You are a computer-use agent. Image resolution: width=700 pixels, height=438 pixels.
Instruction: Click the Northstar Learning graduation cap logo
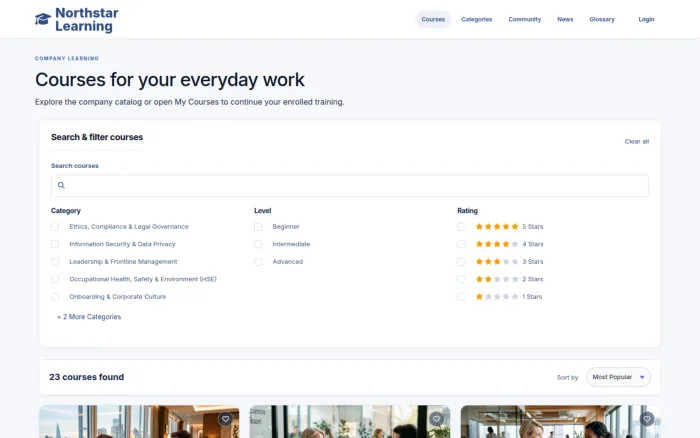pos(43,19)
